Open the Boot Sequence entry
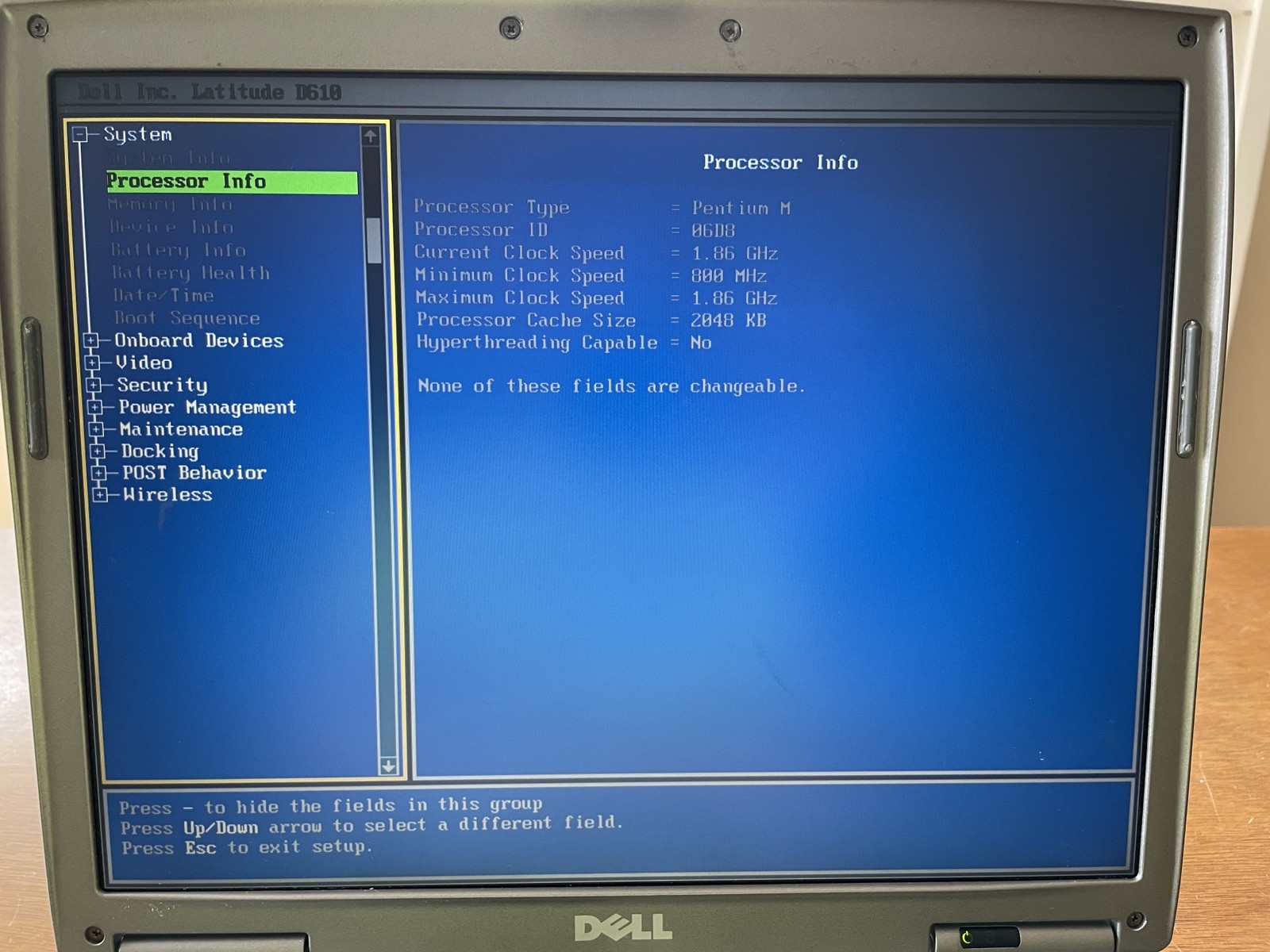Viewport: 1270px width, 952px height. click(187, 318)
